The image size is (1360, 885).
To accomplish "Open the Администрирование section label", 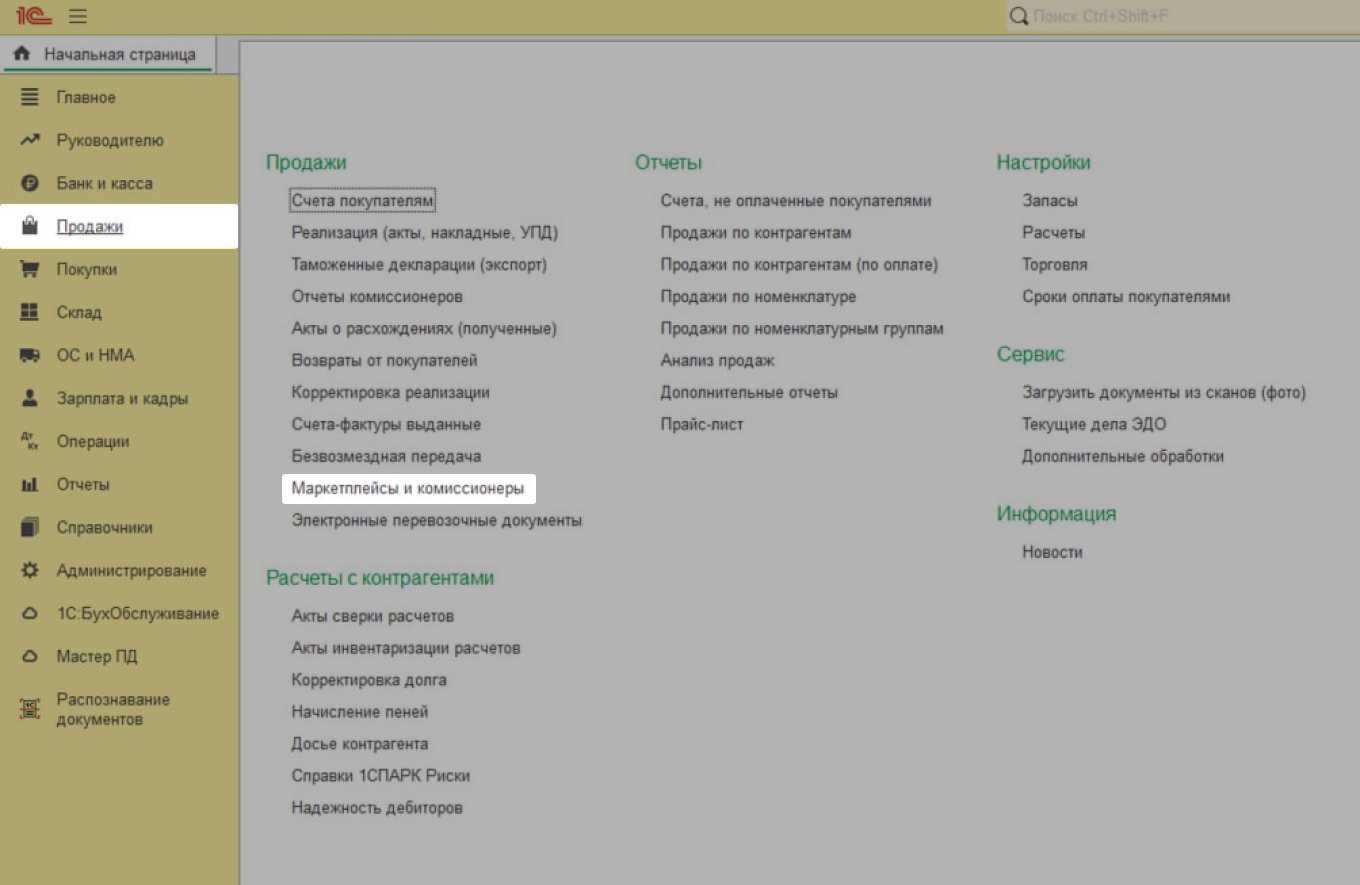I will (x=132, y=570).
